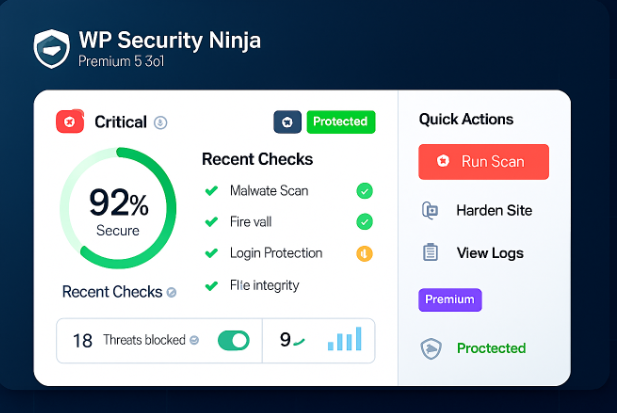Click the Firewall green status check
Viewport: 617px width, 413px height.
364,222
